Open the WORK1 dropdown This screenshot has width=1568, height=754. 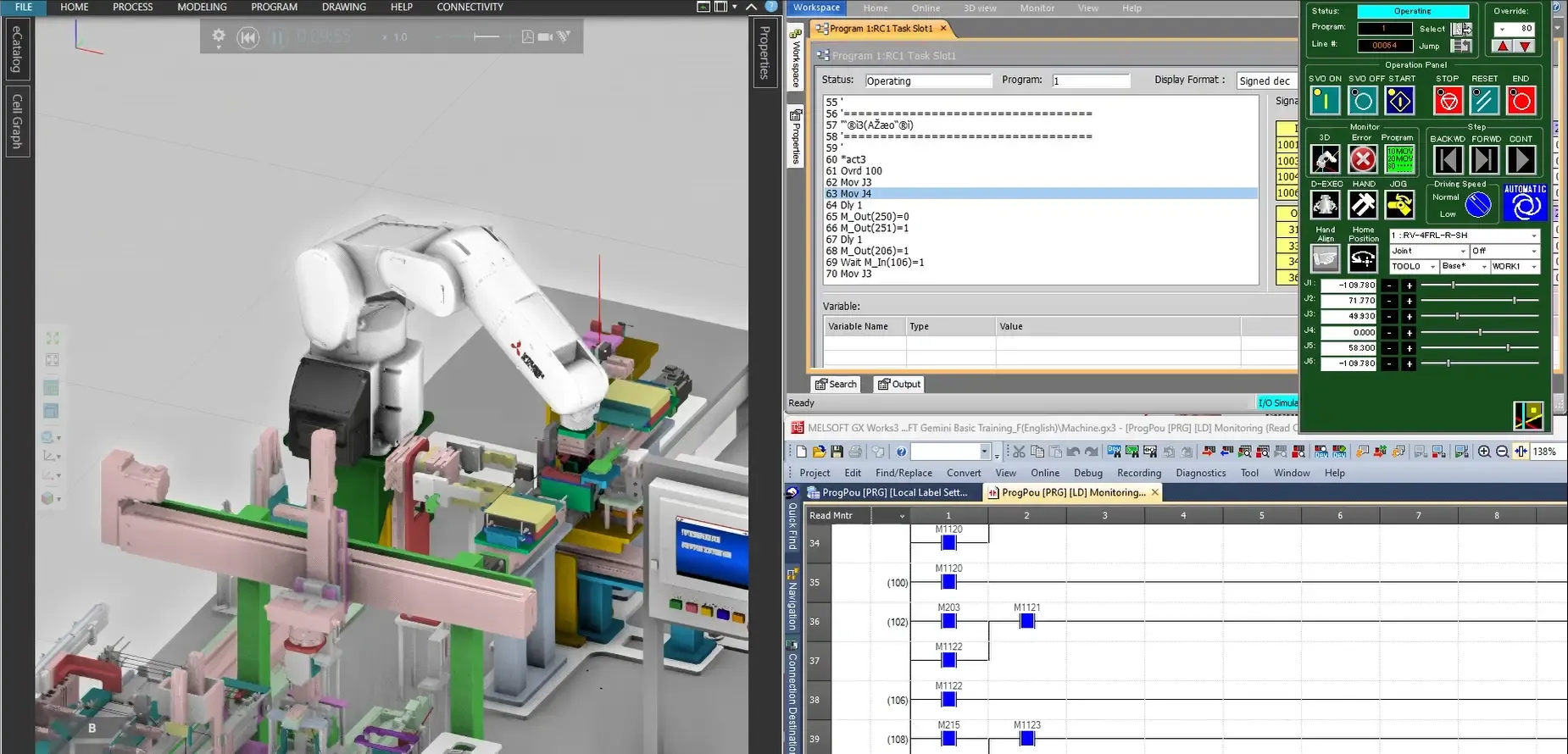click(x=1515, y=266)
